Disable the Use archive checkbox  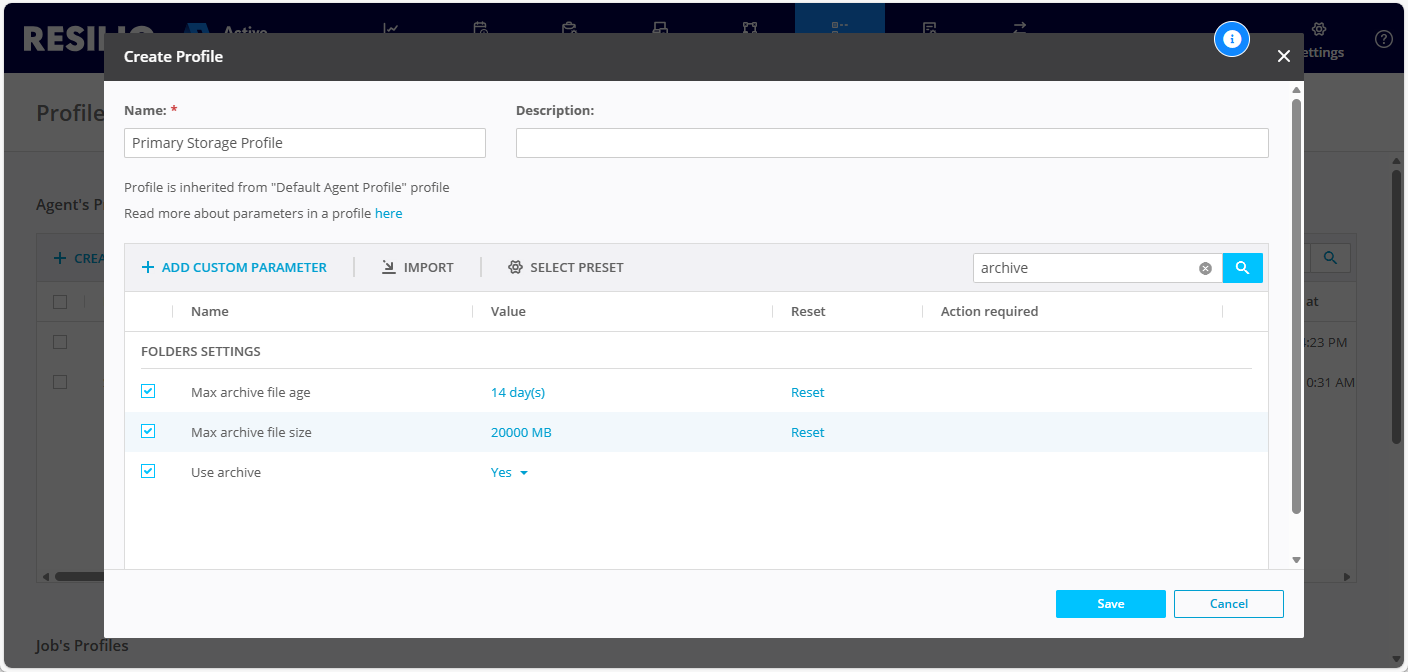[148, 471]
